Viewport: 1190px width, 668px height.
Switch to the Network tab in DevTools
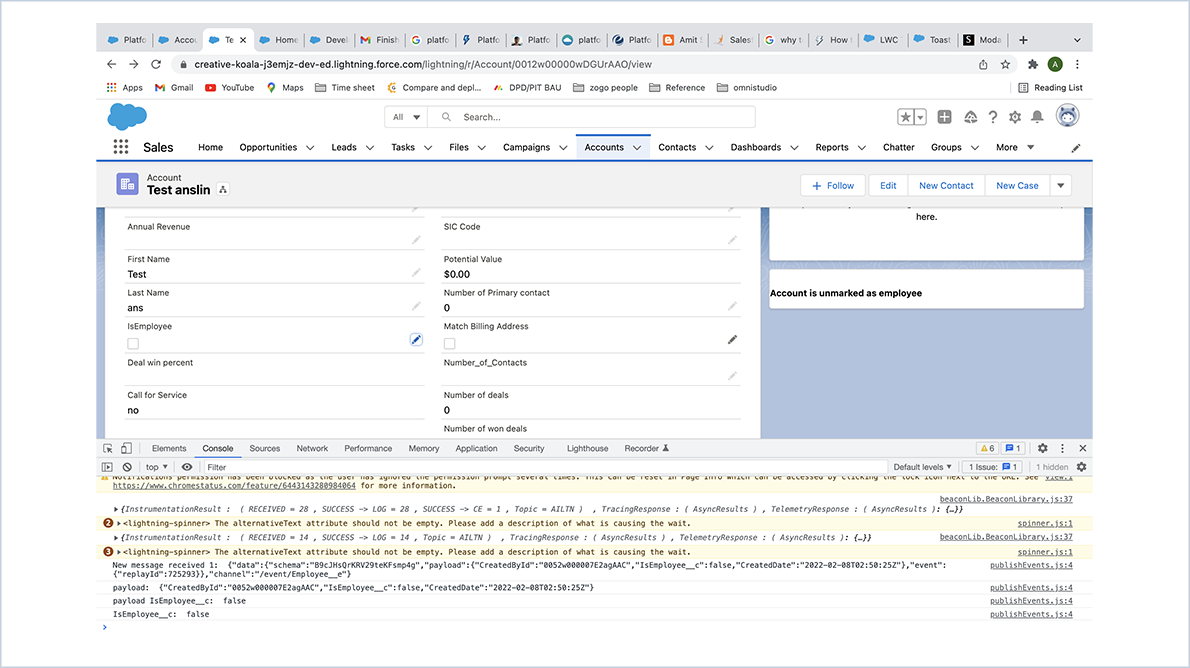click(312, 448)
